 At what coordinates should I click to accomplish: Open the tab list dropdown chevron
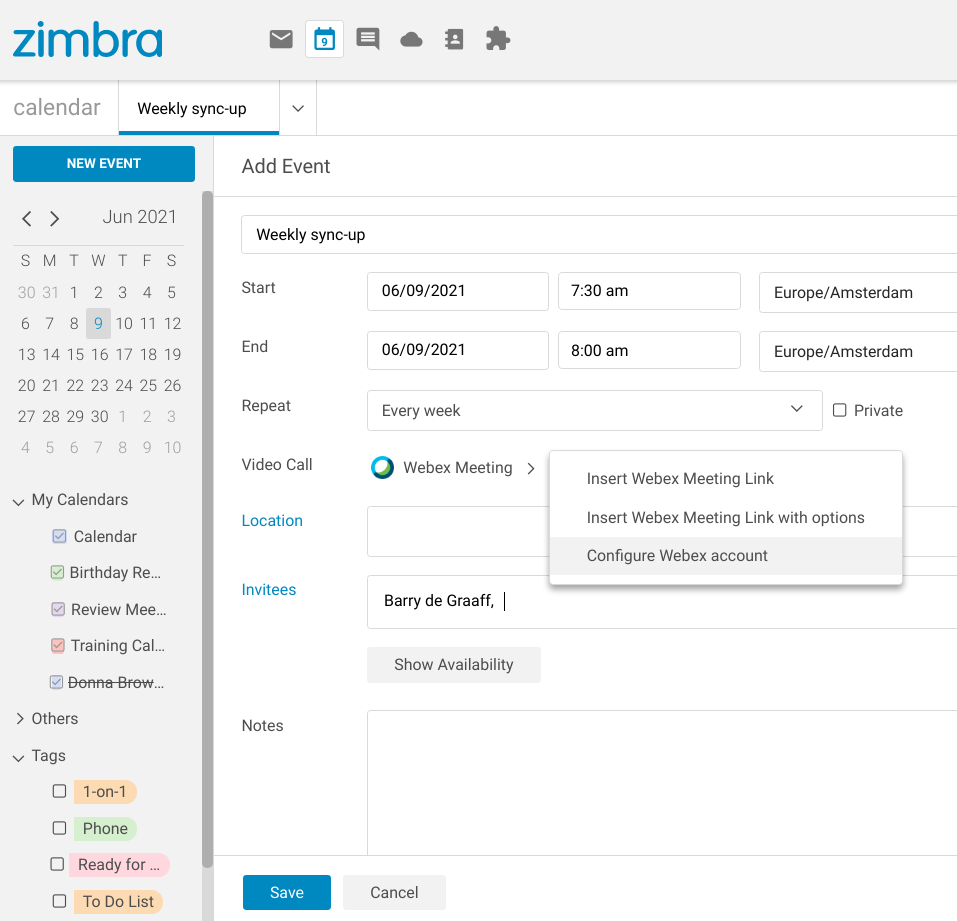point(298,109)
